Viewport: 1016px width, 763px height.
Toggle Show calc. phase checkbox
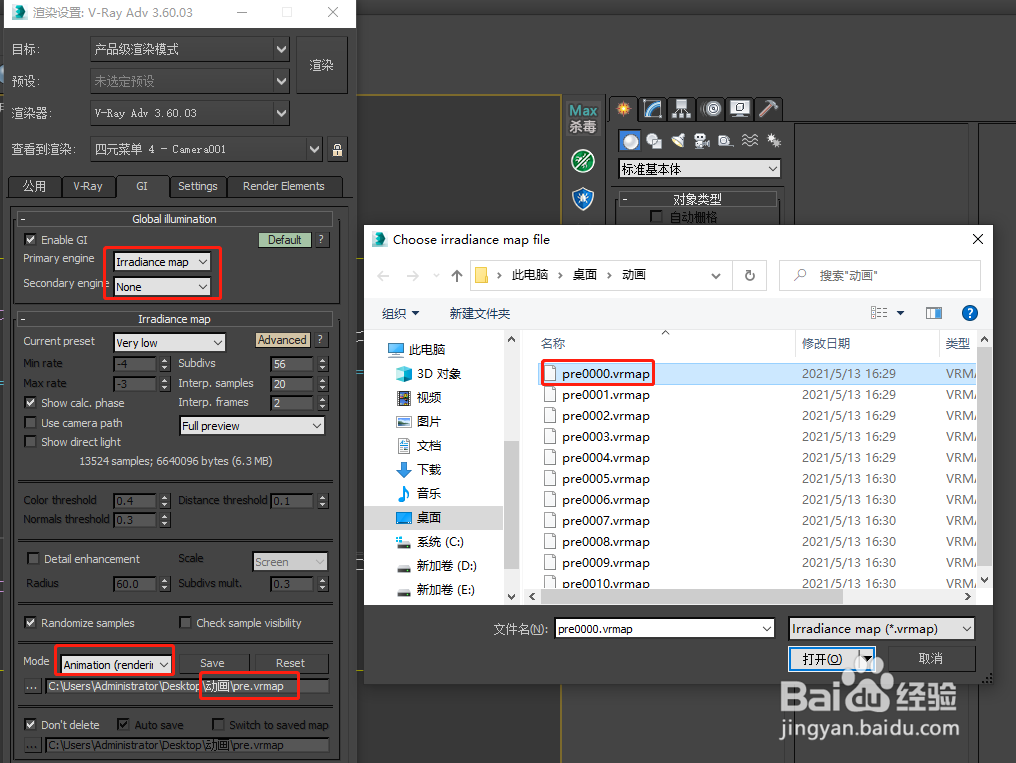(x=30, y=402)
